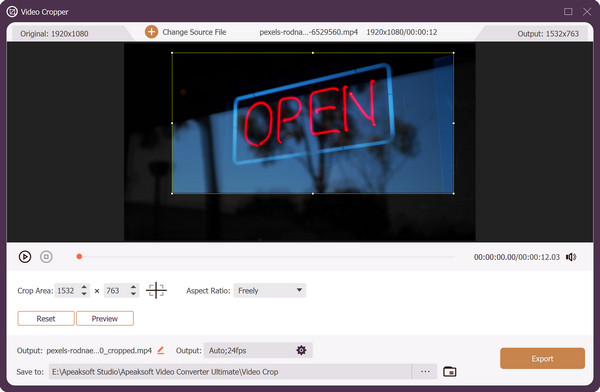The image size is (600, 392).
Task: Click the Preview button
Action: pyautogui.click(x=105, y=318)
